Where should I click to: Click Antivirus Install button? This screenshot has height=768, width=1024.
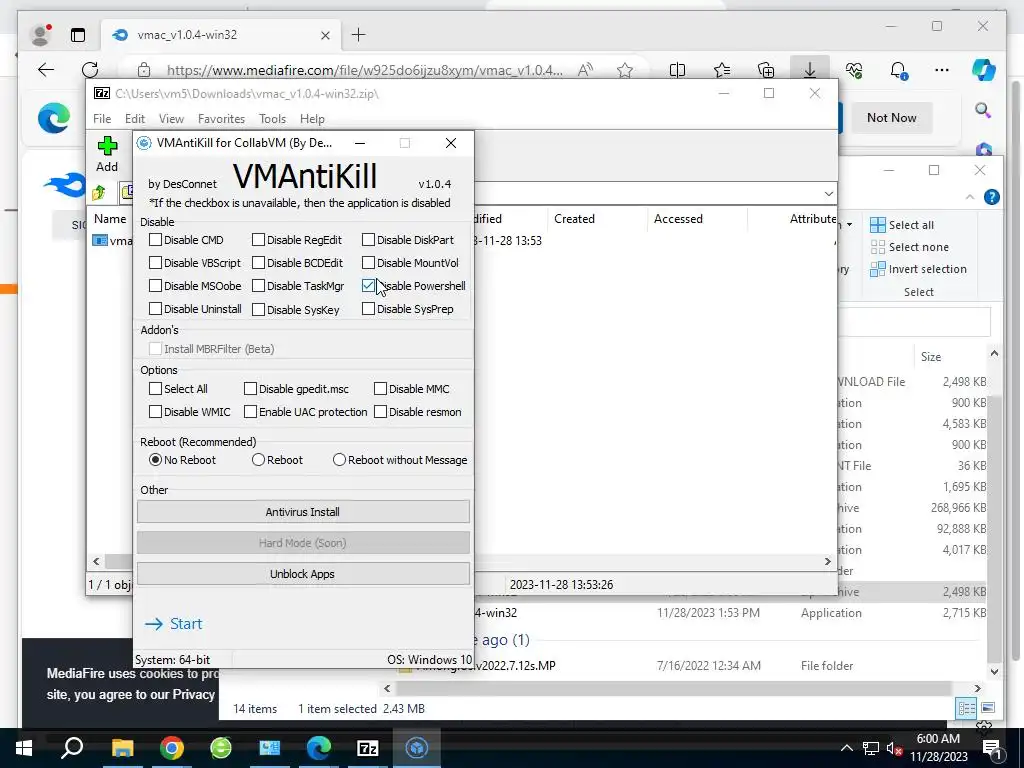coord(303,511)
